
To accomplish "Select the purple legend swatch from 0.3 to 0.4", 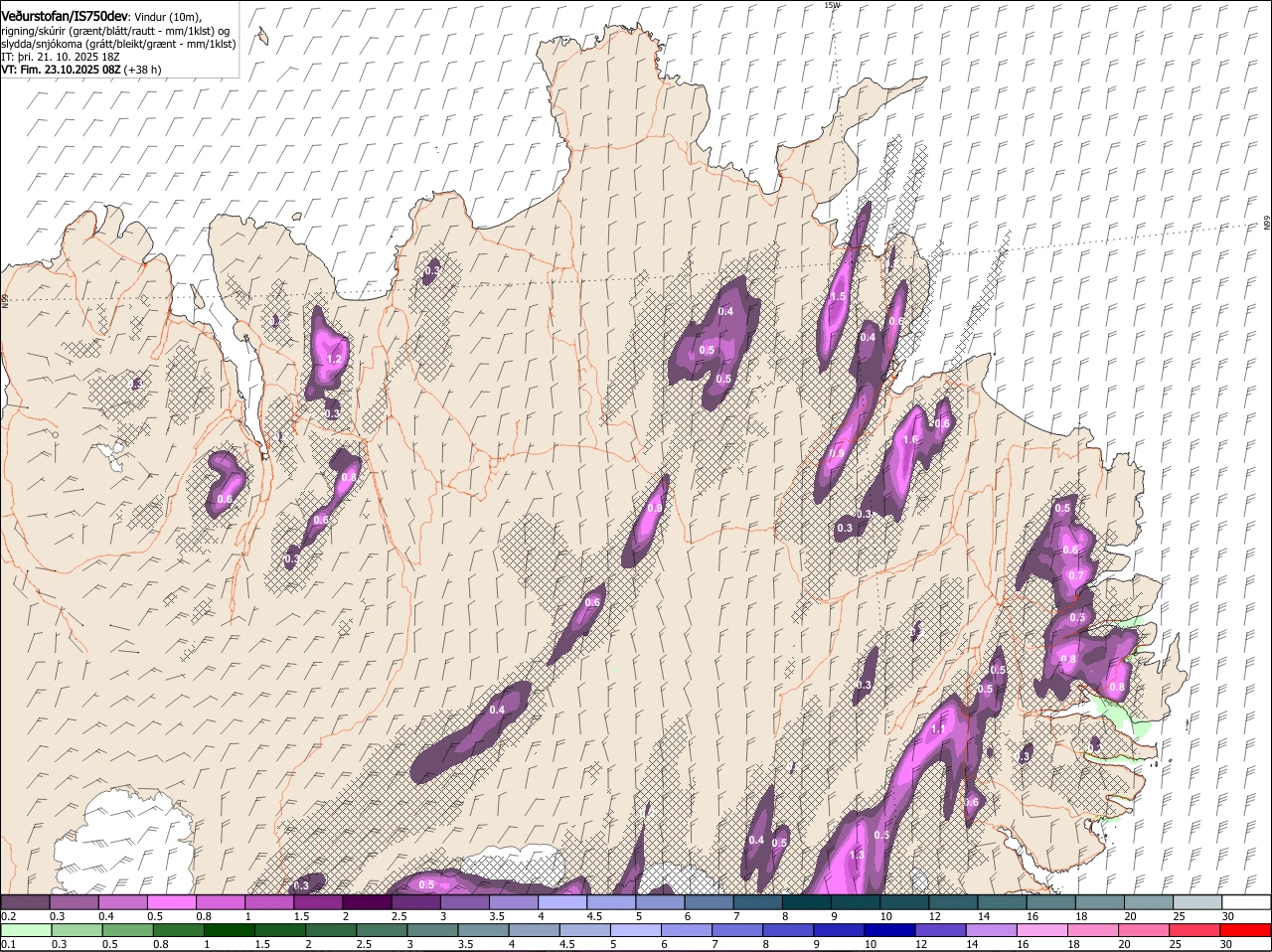I will point(74,902).
